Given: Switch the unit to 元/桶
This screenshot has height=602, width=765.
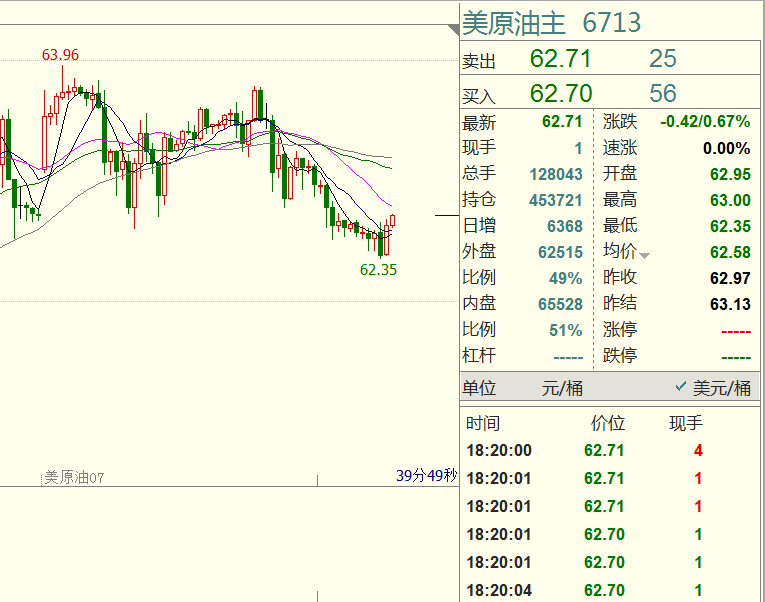Looking at the screenshot, I should click(x=562, y=388).
